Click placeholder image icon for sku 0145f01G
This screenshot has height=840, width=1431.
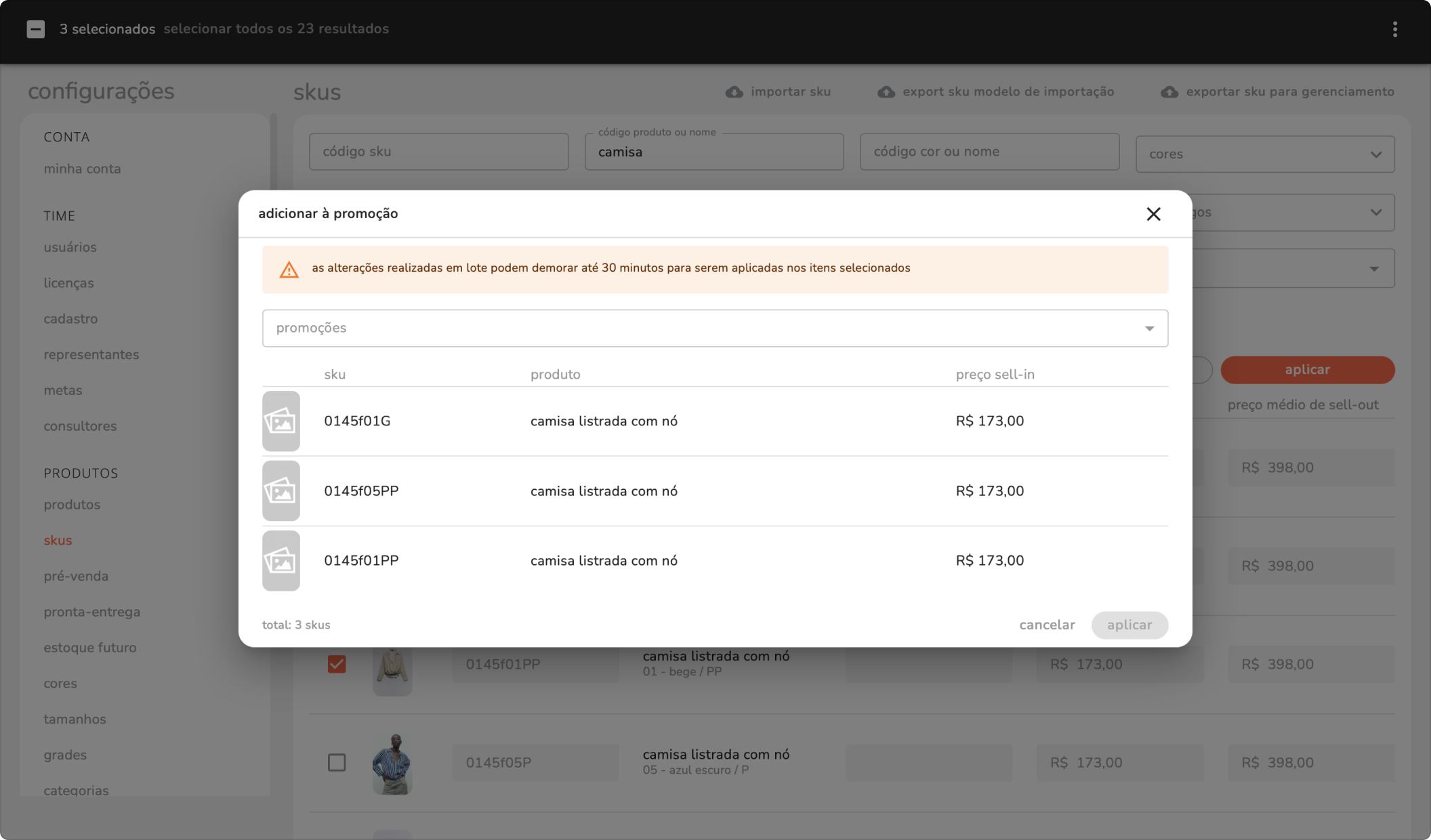(x=281, y=421)
